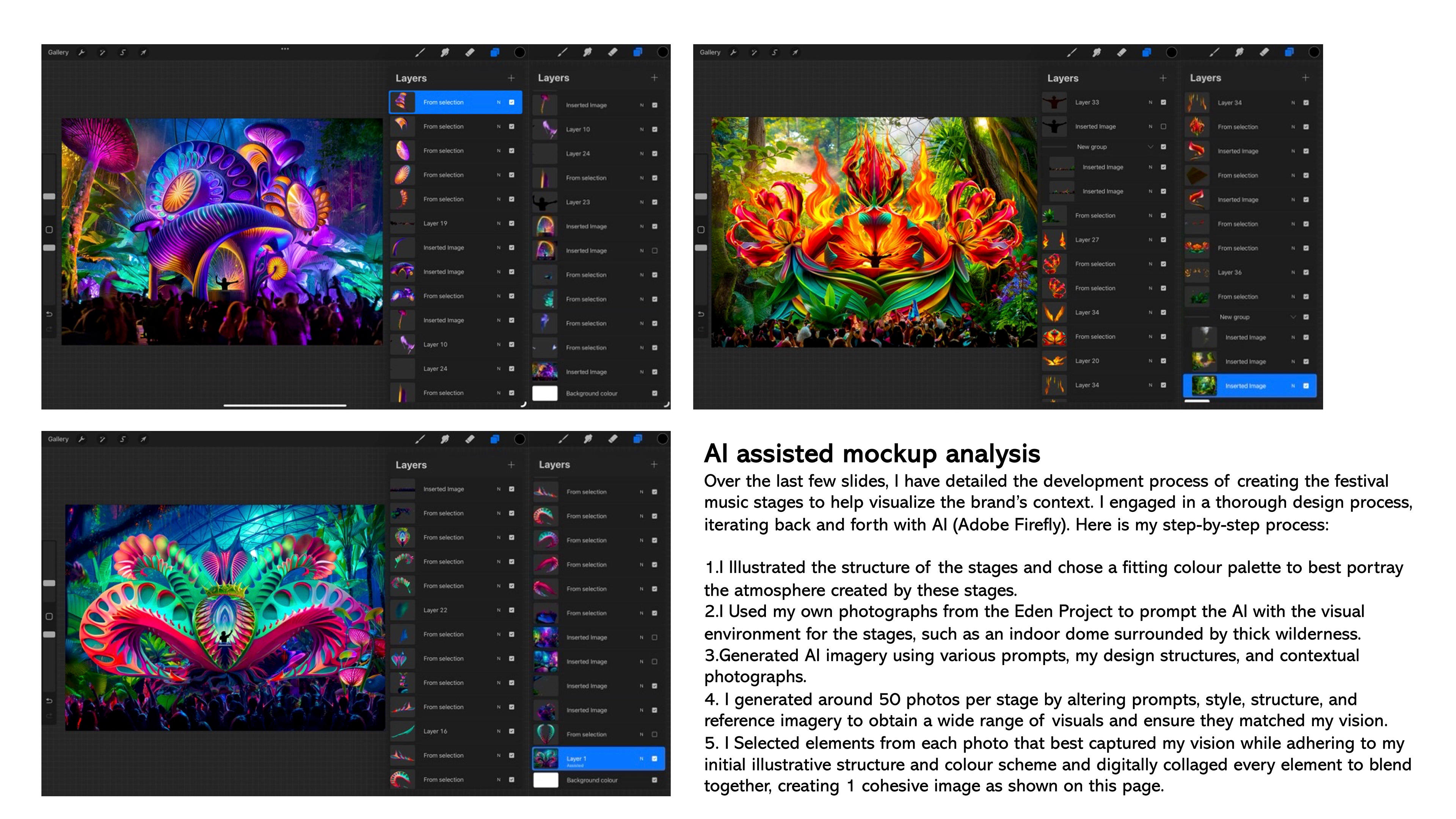Open blend mode N on selected Layer 1

642,758
